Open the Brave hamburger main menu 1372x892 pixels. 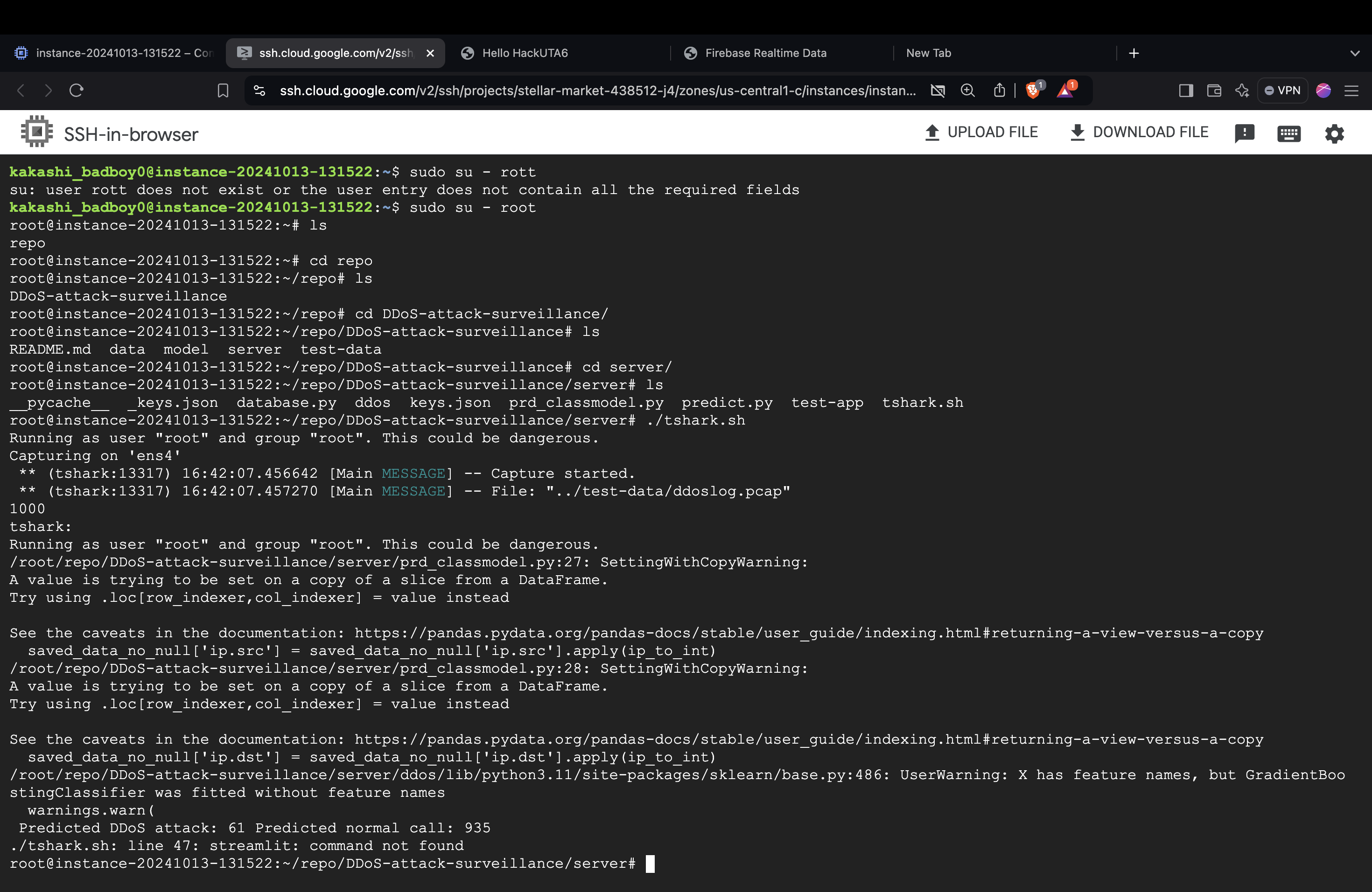tap(1351, 91)
